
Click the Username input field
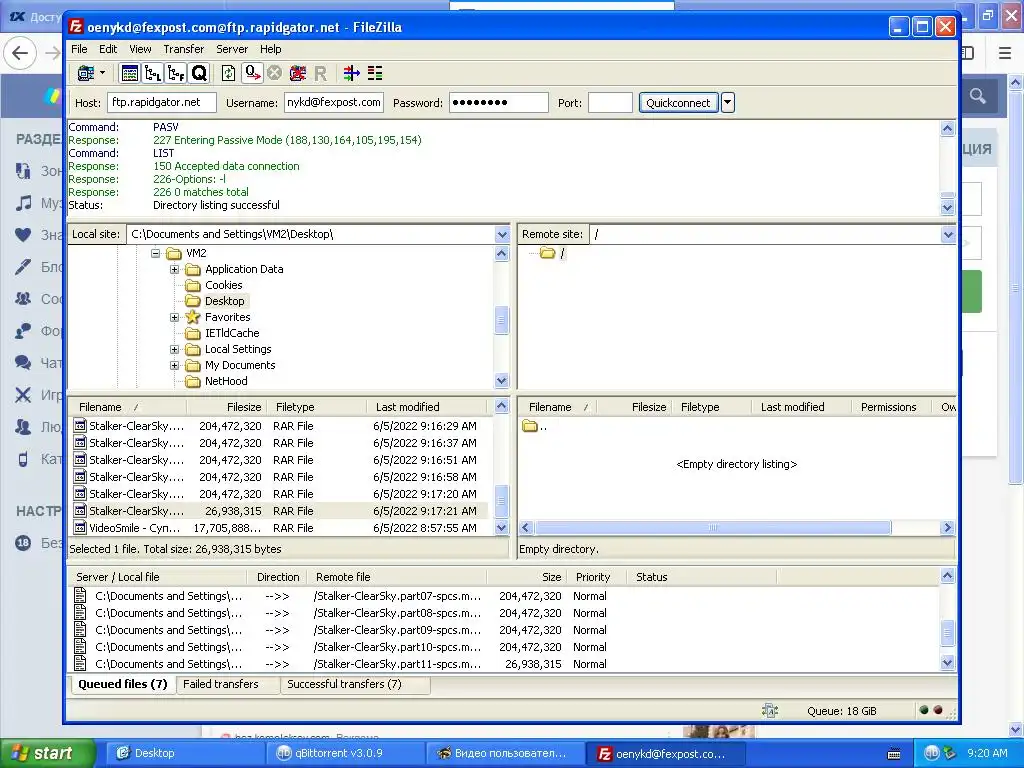click(x=334, y=103)
